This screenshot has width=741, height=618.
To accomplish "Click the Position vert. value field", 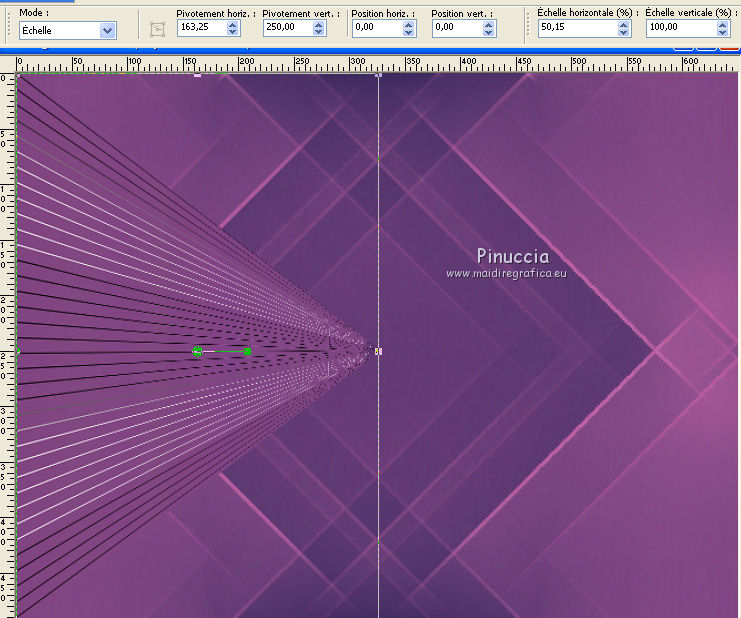I will (458, 27).
